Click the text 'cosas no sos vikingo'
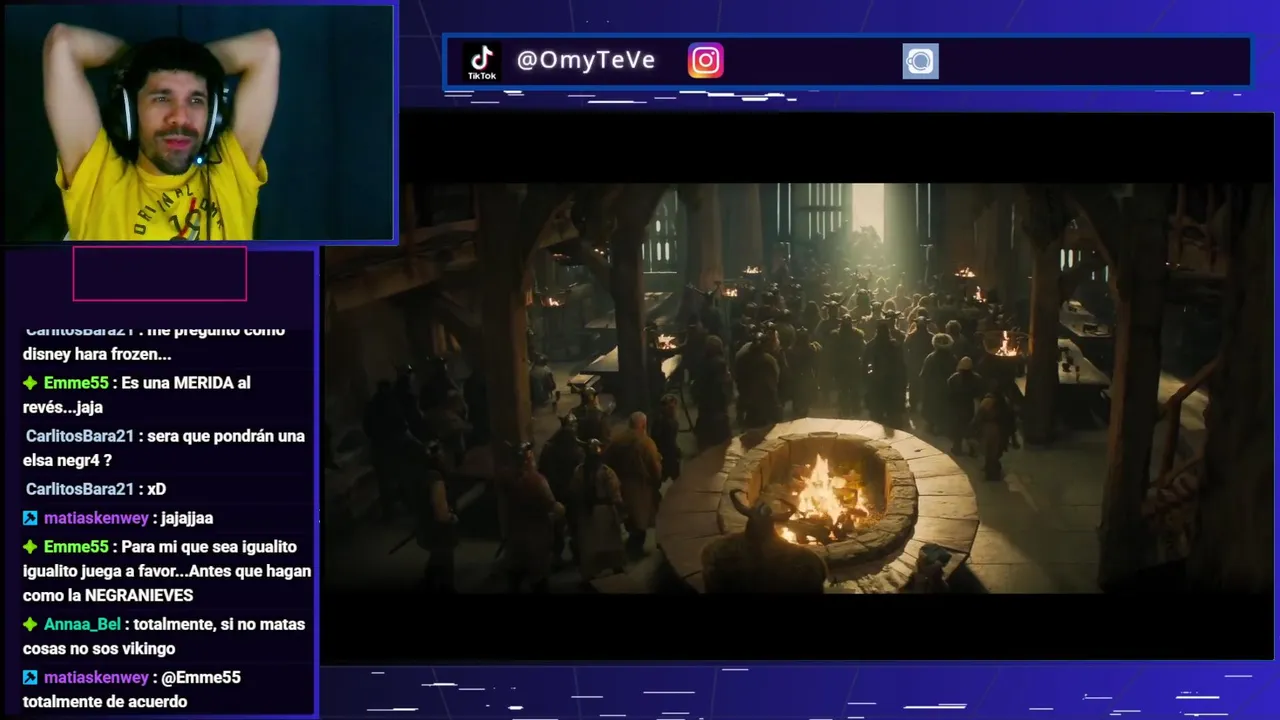Viewport: 1280px width, 720px height. point(99,648)
